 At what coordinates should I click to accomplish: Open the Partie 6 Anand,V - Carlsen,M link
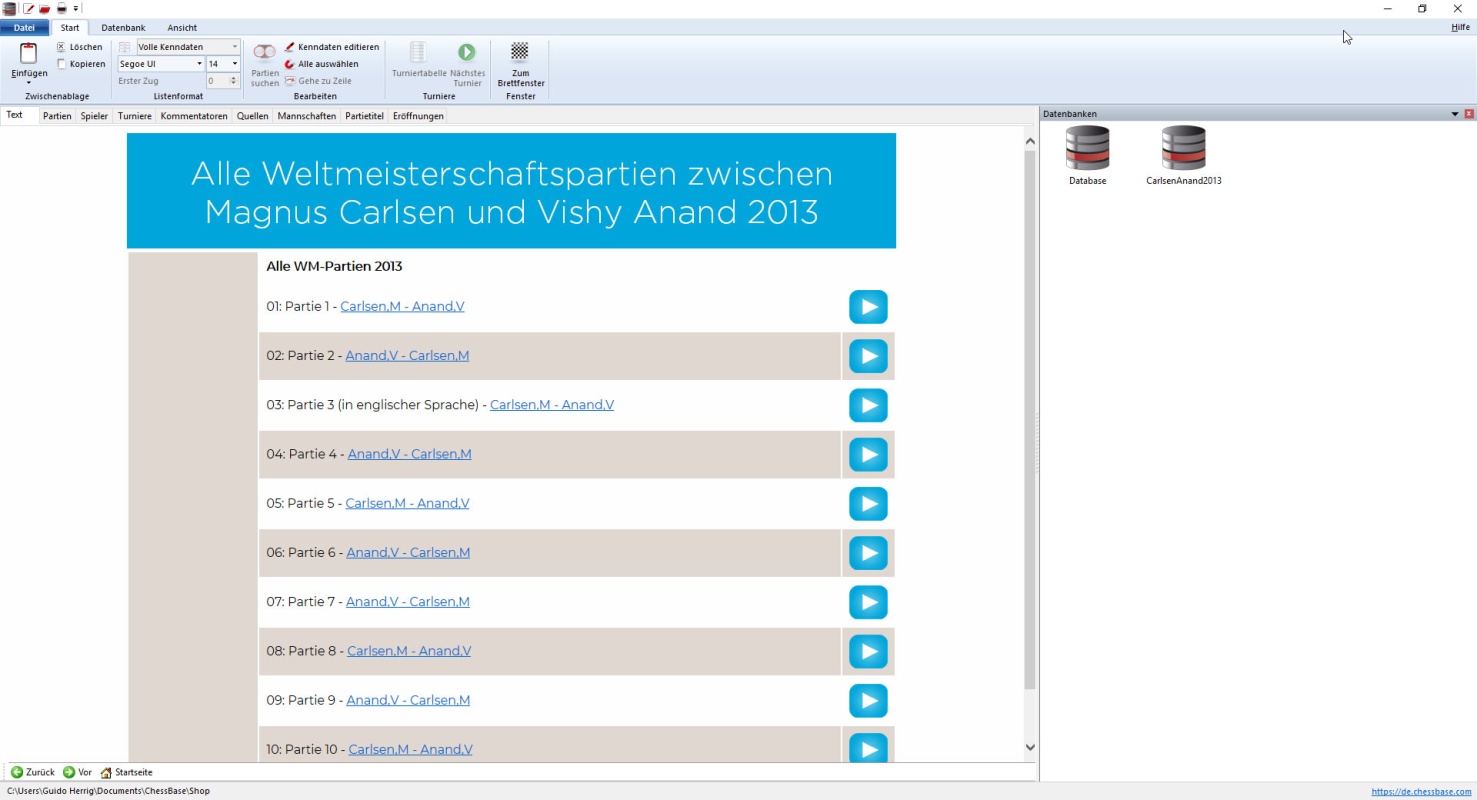coord(408,552)
